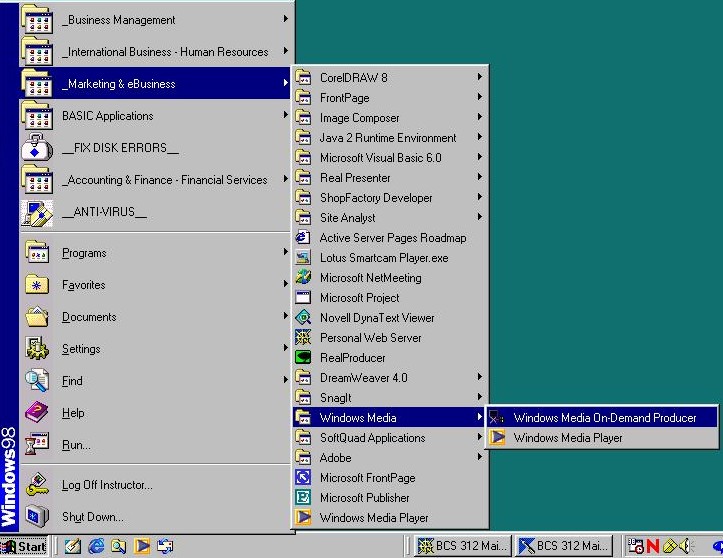Click the Java 2 Runtime Environment folder icon
Screen dimensions: 723x558
pyautogui.click(x=303, y=137)
